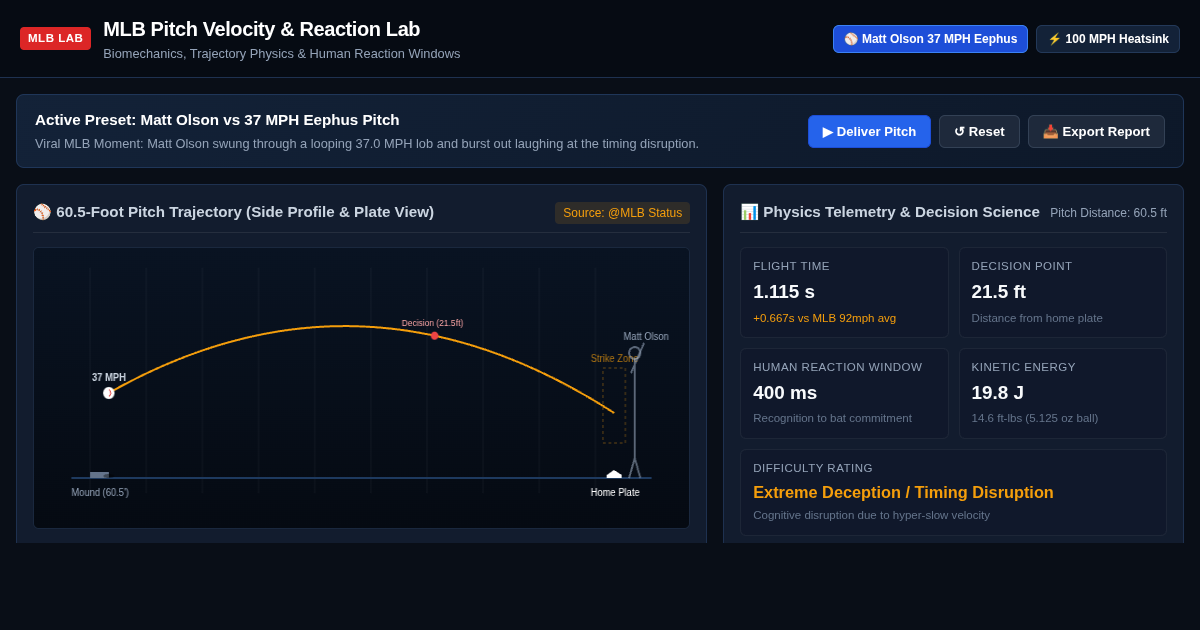This screenshot has height=630, width=1200.
Task: Click the Source: @MLB Status badge
Action: (x=622, y=213)
